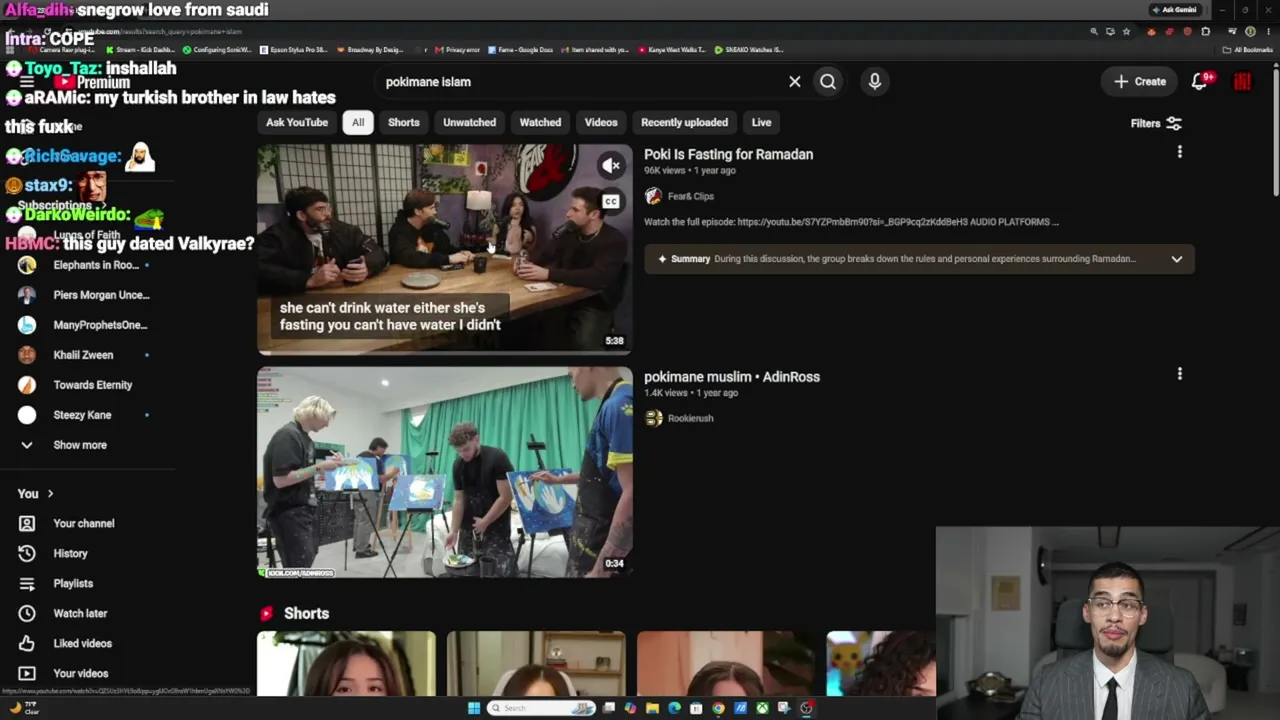Start voice search with the microphone icon
Viewport: 1280px width, 720px height.
coord(875,82)
